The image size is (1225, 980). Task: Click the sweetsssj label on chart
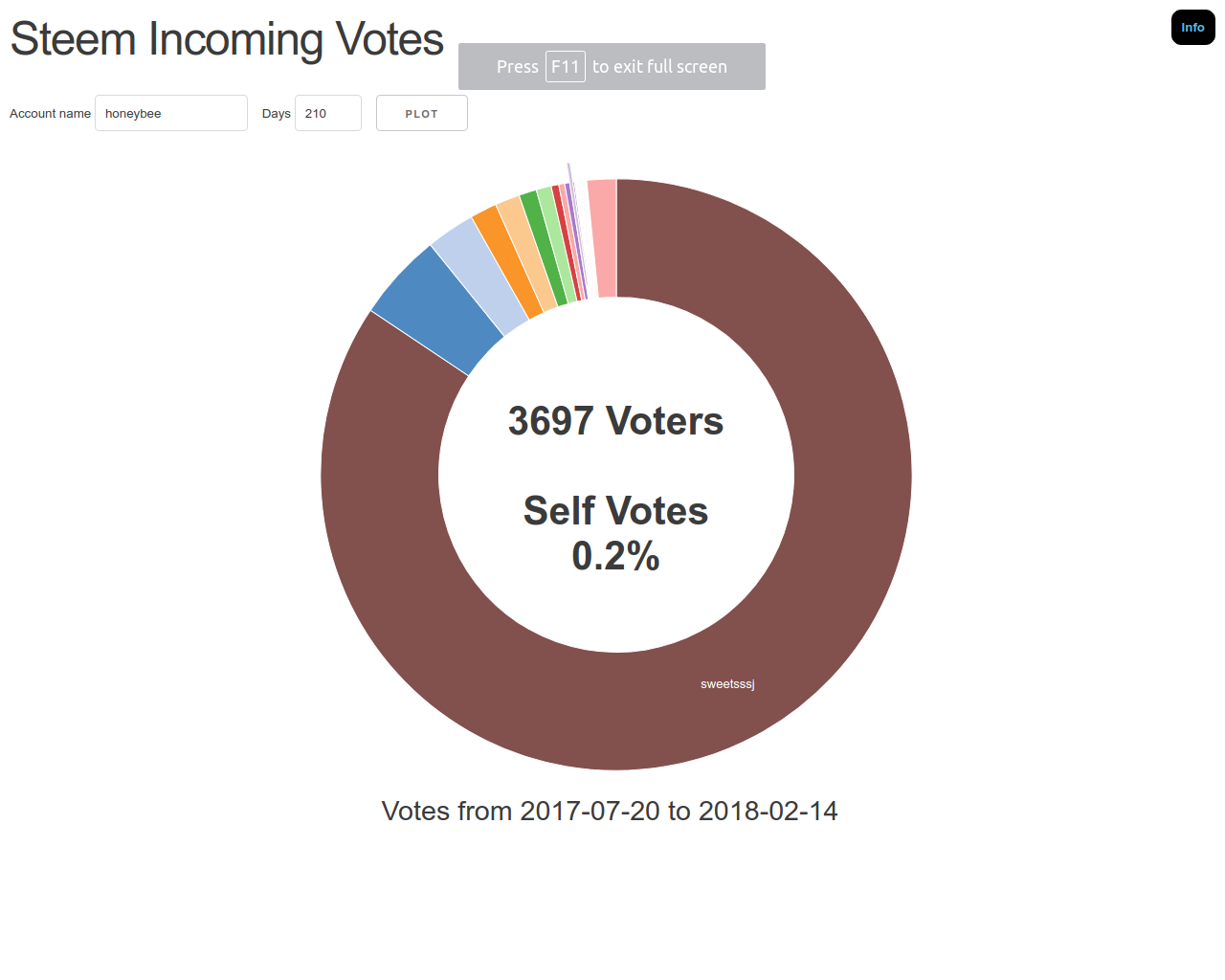click(x=727, y=684)
